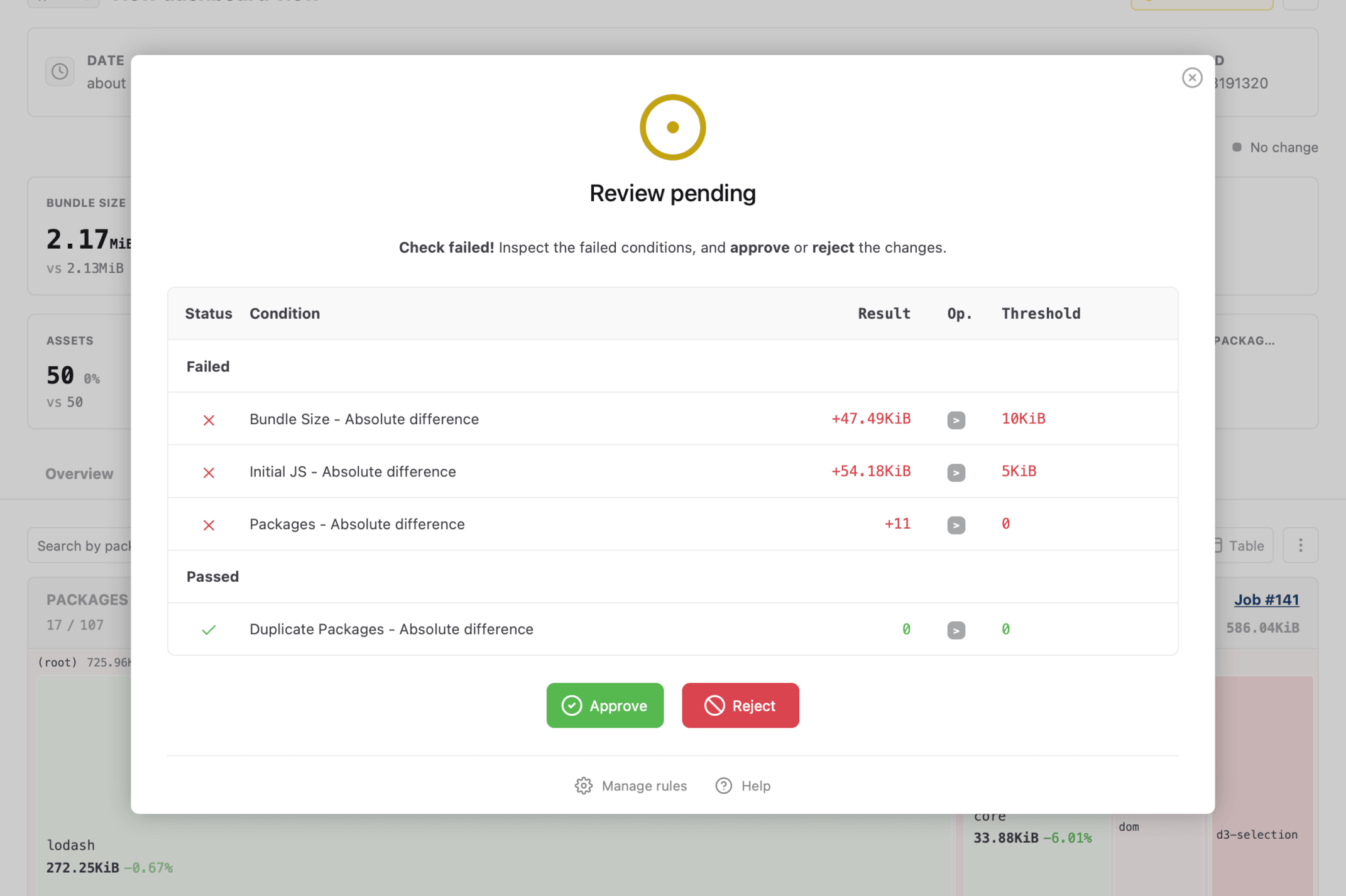This screenshot has width=1346, height=896.
Task: Click the Result column header
Action: [884, 314]
